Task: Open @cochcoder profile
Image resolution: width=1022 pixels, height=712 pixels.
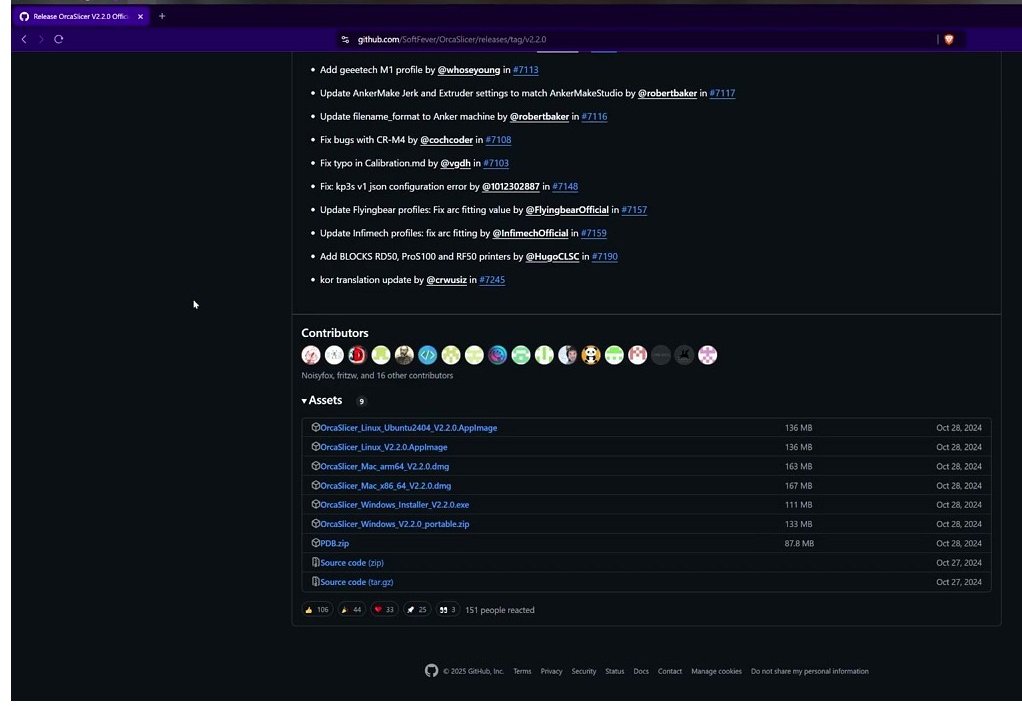Action: pos(446,140)
